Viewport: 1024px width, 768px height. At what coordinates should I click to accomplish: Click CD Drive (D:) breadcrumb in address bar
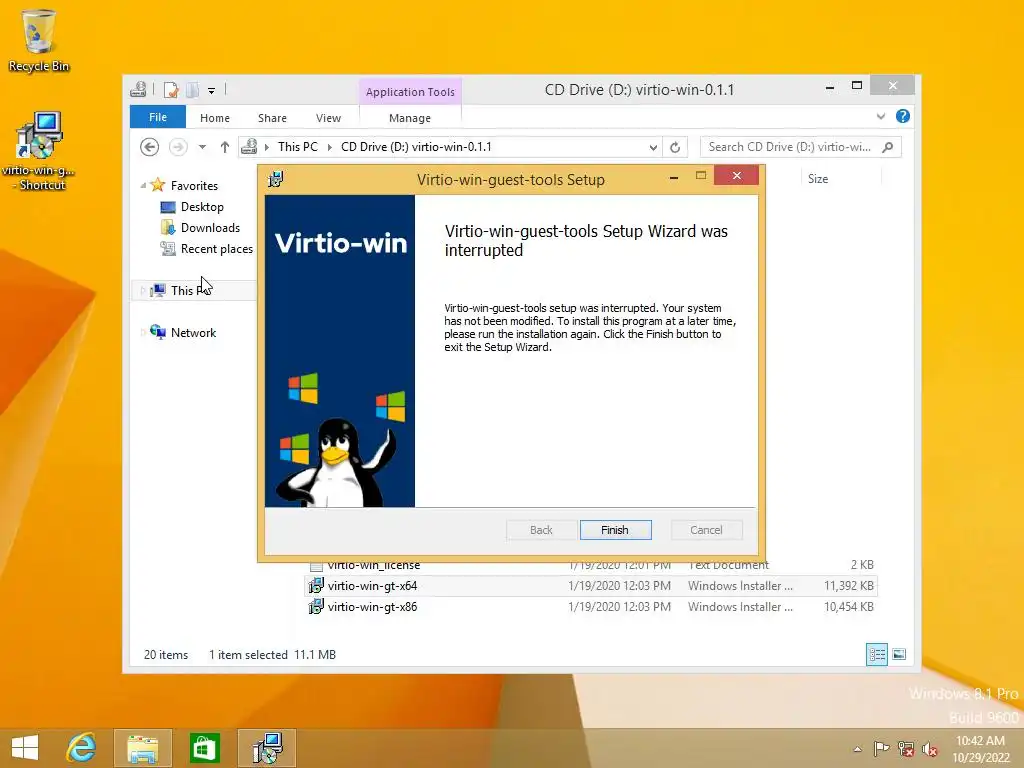[416, 147]
